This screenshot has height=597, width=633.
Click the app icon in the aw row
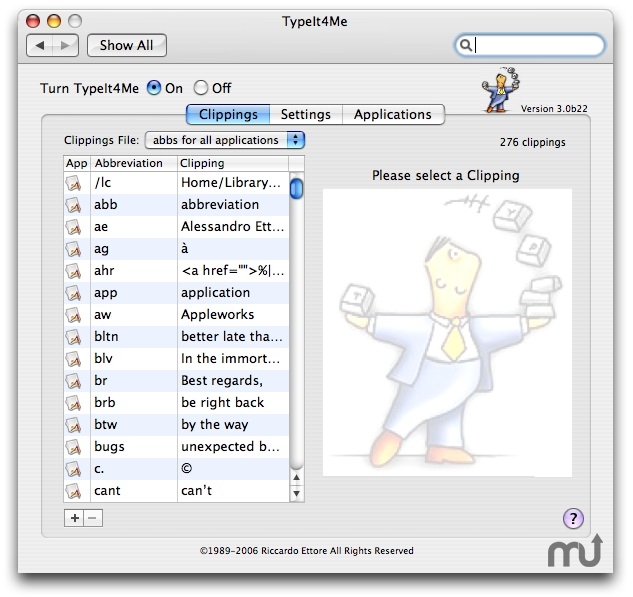[x=73, y=315]
